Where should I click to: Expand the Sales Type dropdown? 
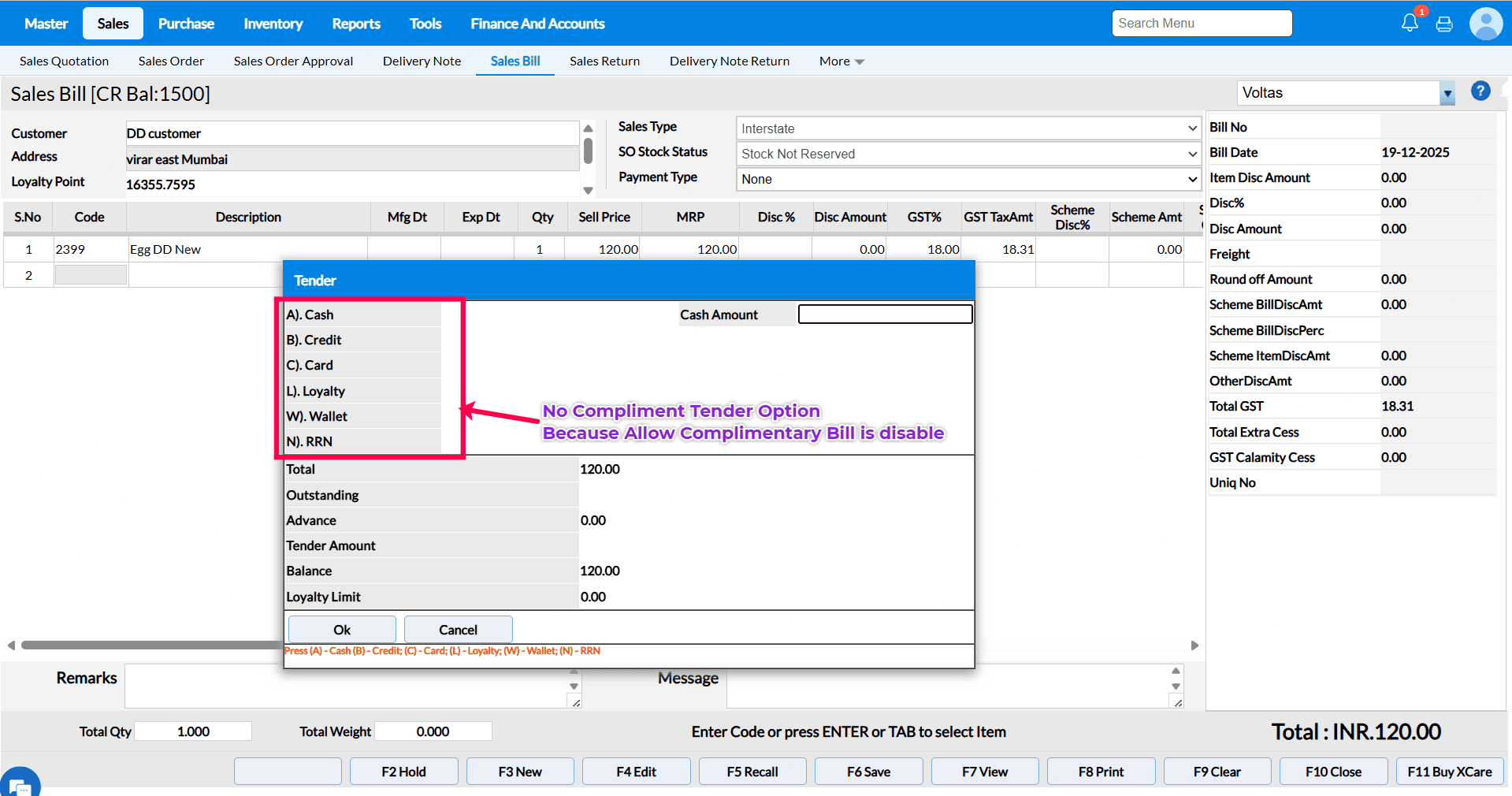tap(968, 128)
